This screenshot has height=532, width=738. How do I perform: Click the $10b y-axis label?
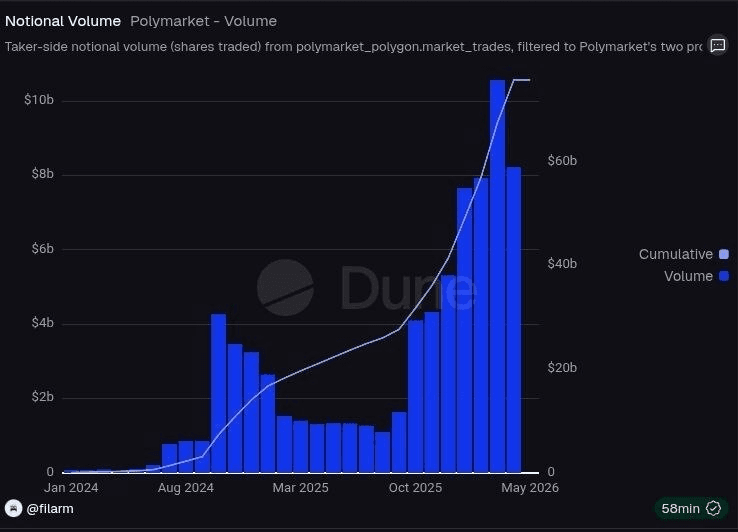coord(39,100)
